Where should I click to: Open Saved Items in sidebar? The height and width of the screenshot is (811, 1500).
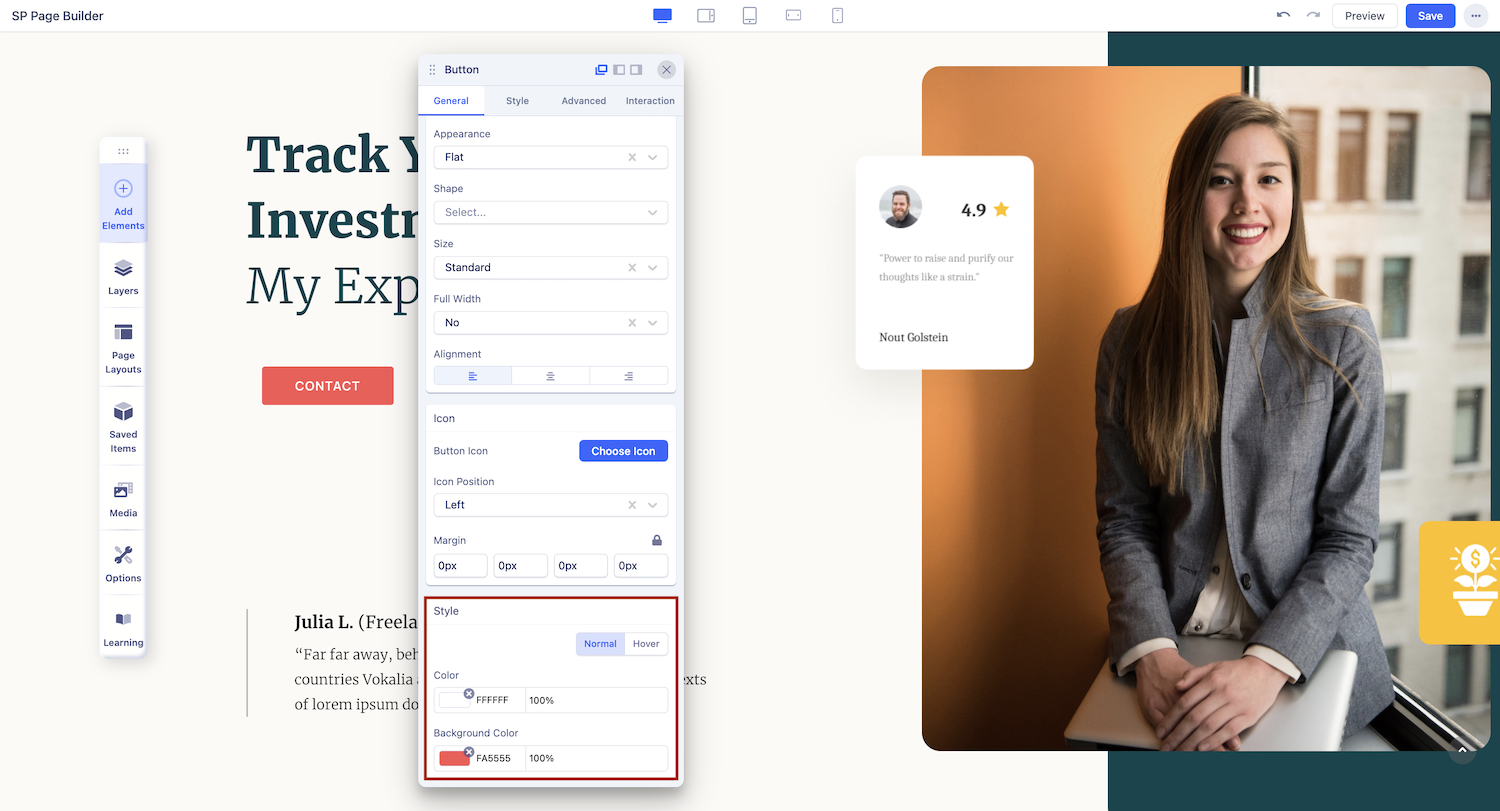pos(123,427)
